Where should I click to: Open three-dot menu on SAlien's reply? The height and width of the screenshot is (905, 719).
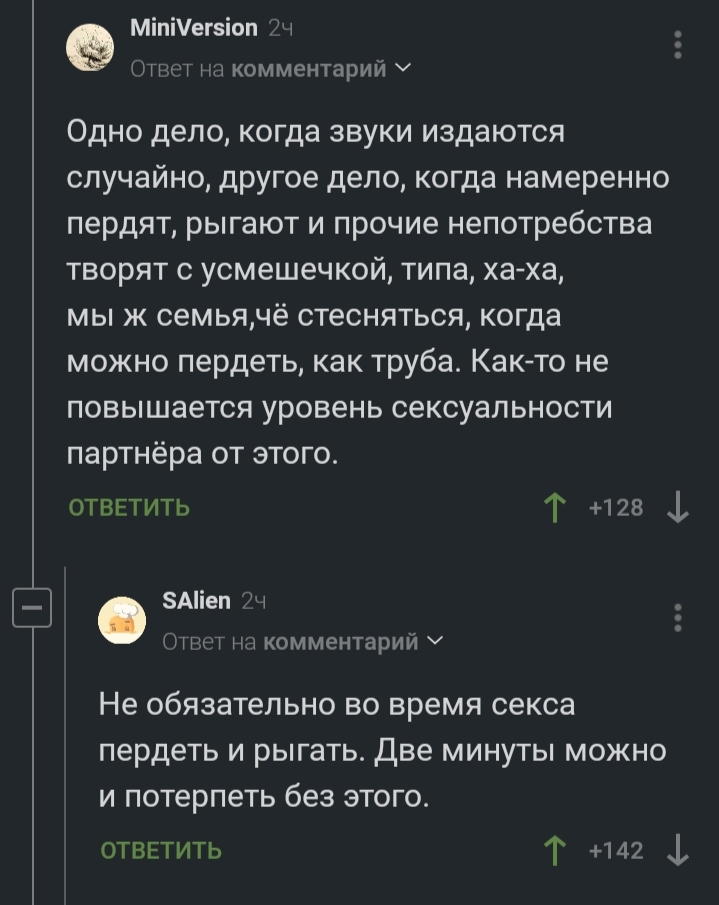point(679,619)
